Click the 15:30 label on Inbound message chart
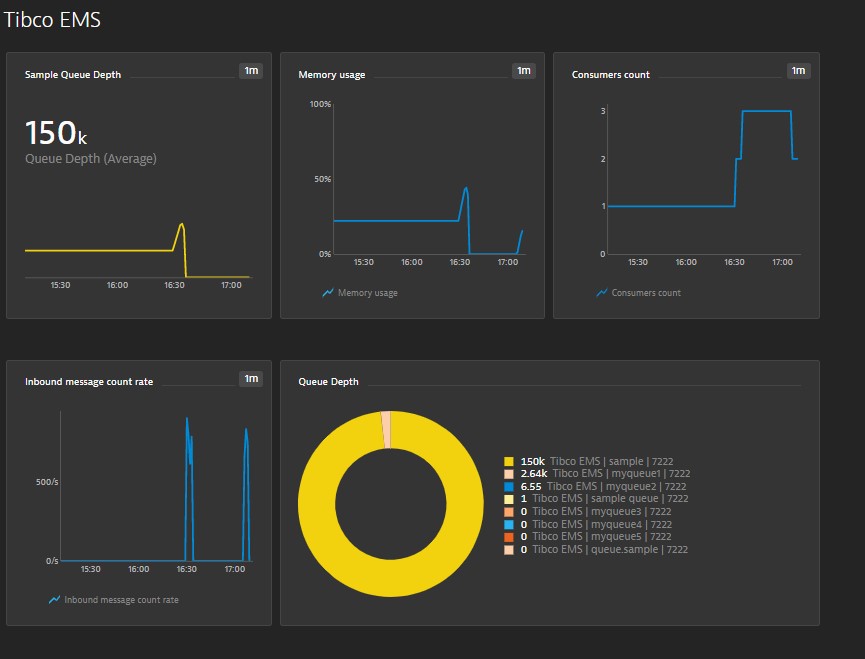The width and height of the screenshot is (865, 659). pos(90,569)
